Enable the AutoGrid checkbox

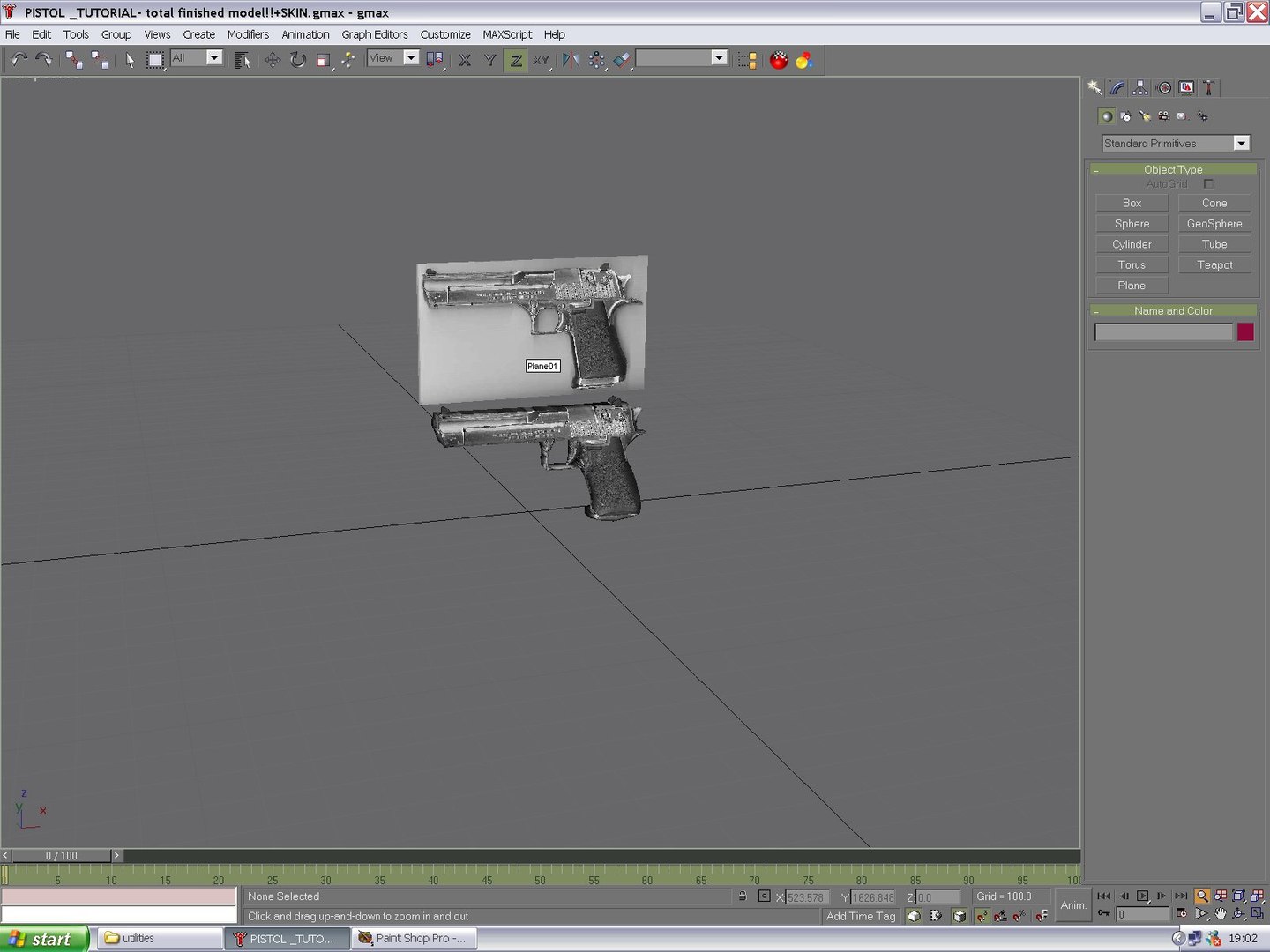pos(1208,183)
